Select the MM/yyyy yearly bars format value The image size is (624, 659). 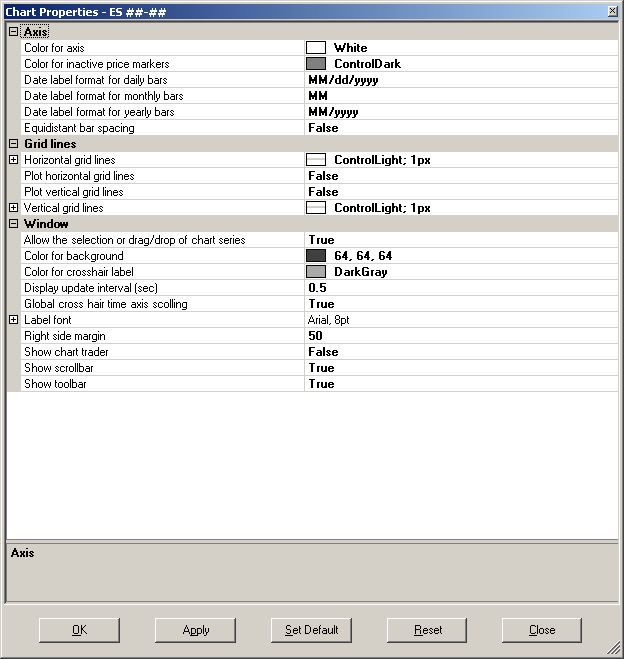click(333, 112)
